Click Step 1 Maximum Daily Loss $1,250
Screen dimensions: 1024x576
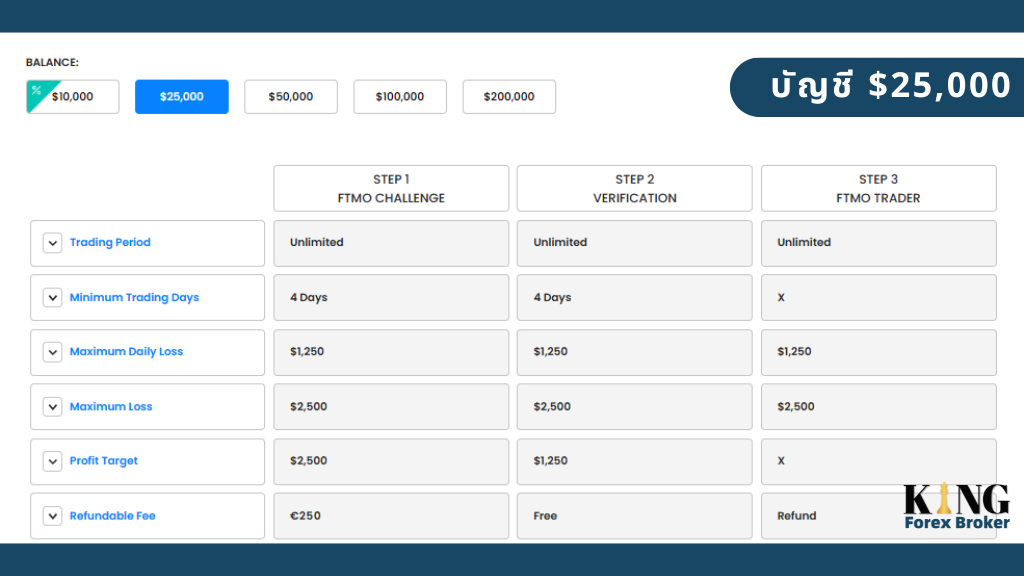pos(391,352)
